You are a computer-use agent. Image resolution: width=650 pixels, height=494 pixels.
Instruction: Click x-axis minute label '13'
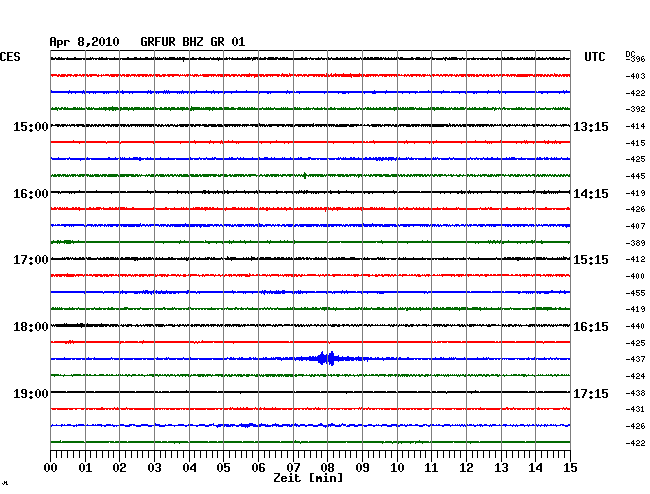[x=501, y=468]
